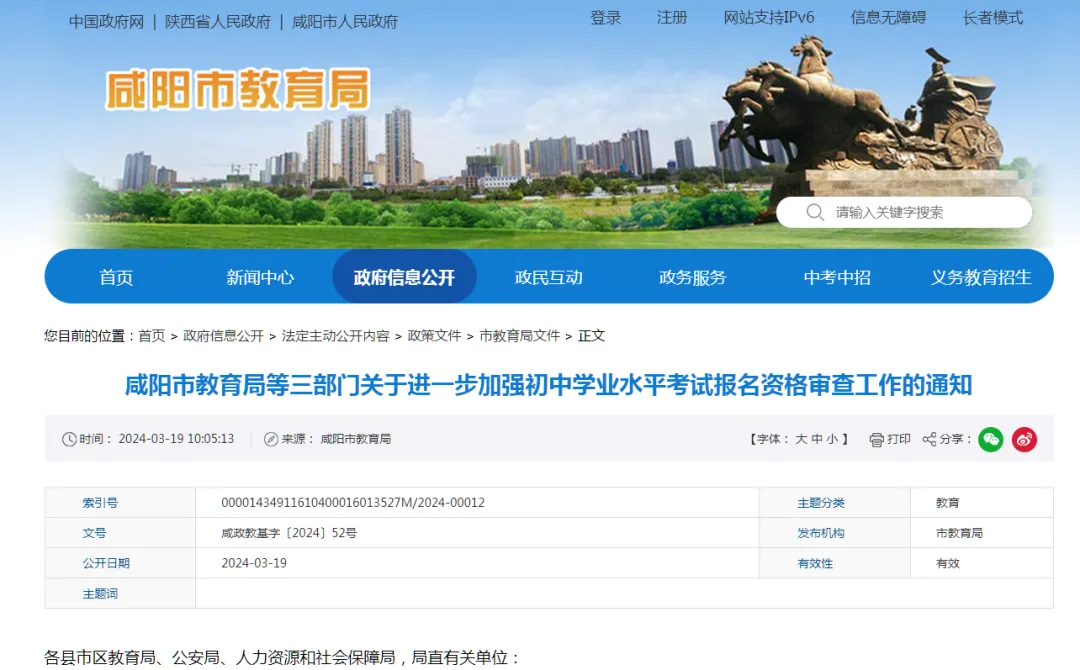Switch to 长者模式
The width and height of the screenshot is (1080, 670).
click(x=993, y=18)
